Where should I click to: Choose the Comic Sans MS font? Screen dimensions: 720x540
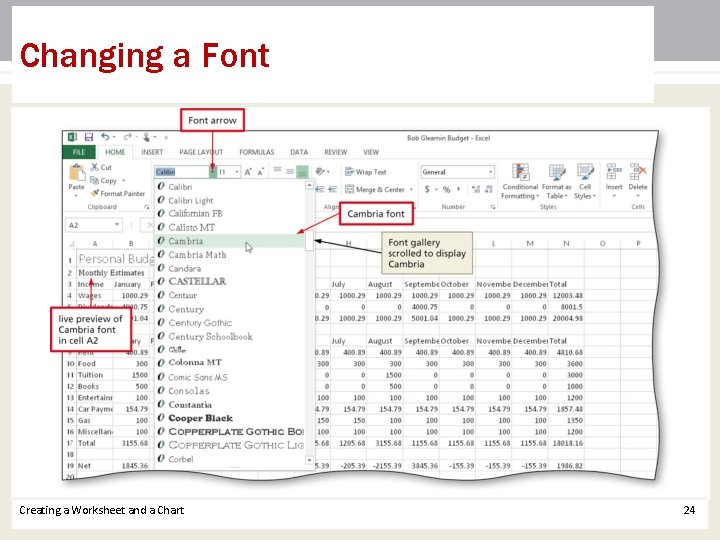(230, 377)
